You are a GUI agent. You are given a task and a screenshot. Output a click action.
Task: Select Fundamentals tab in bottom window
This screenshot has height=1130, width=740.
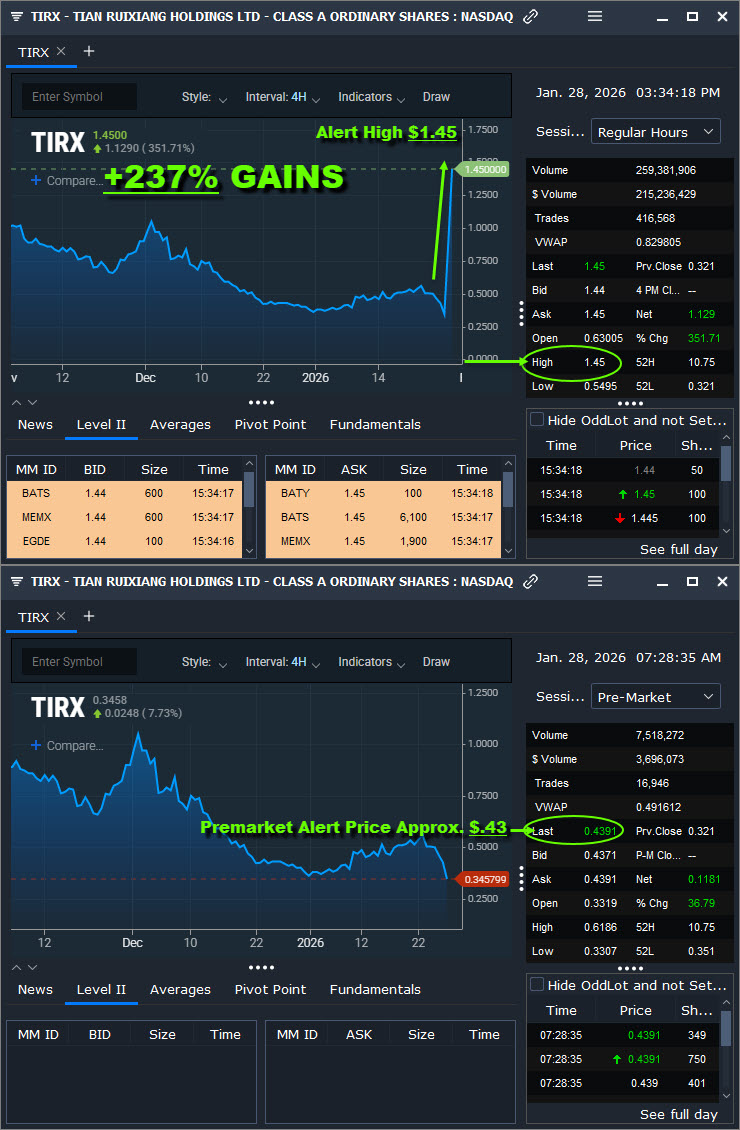tap(375, 989)
